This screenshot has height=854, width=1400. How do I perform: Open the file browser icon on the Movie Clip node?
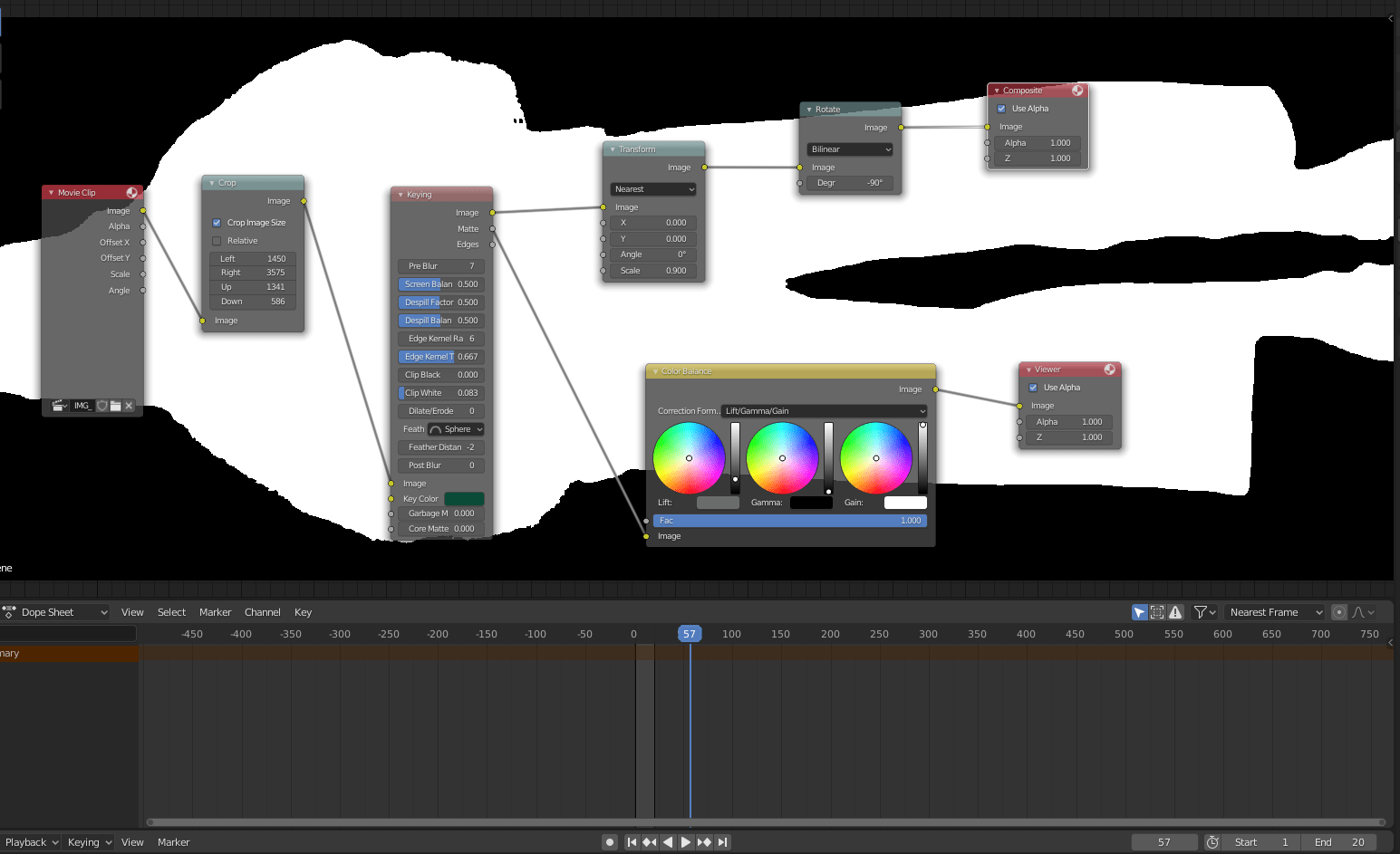(116, 406)
